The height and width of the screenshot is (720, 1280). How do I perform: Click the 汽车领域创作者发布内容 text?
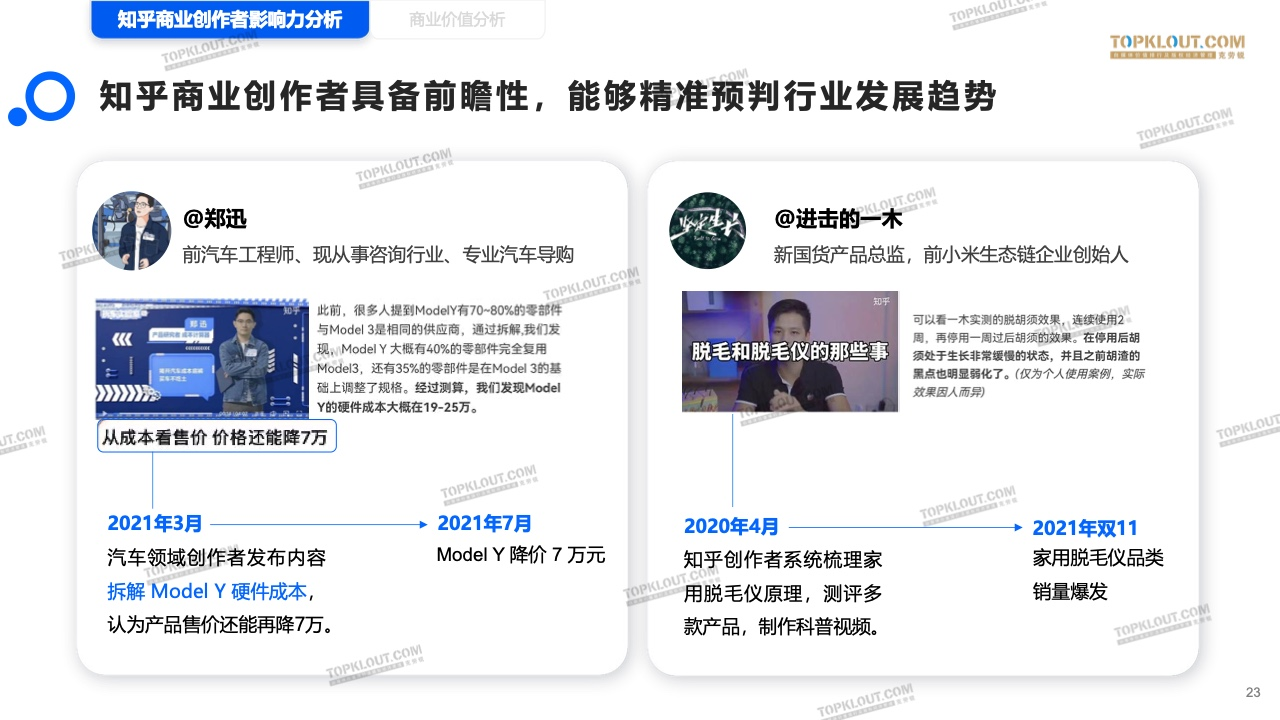pyautogui.click(x=217, y=558)
